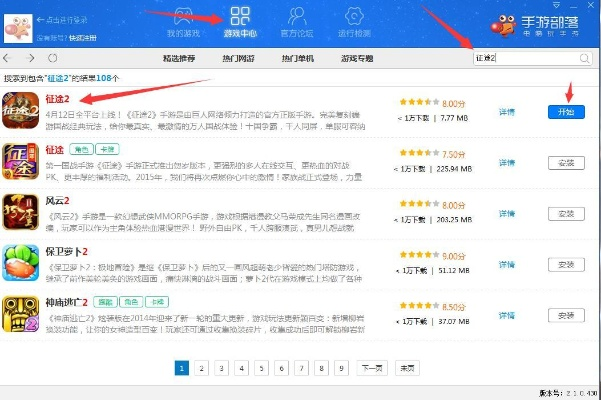Click 末页 last page button
Viewport: 601px width, 400px height.
(407, 368)
